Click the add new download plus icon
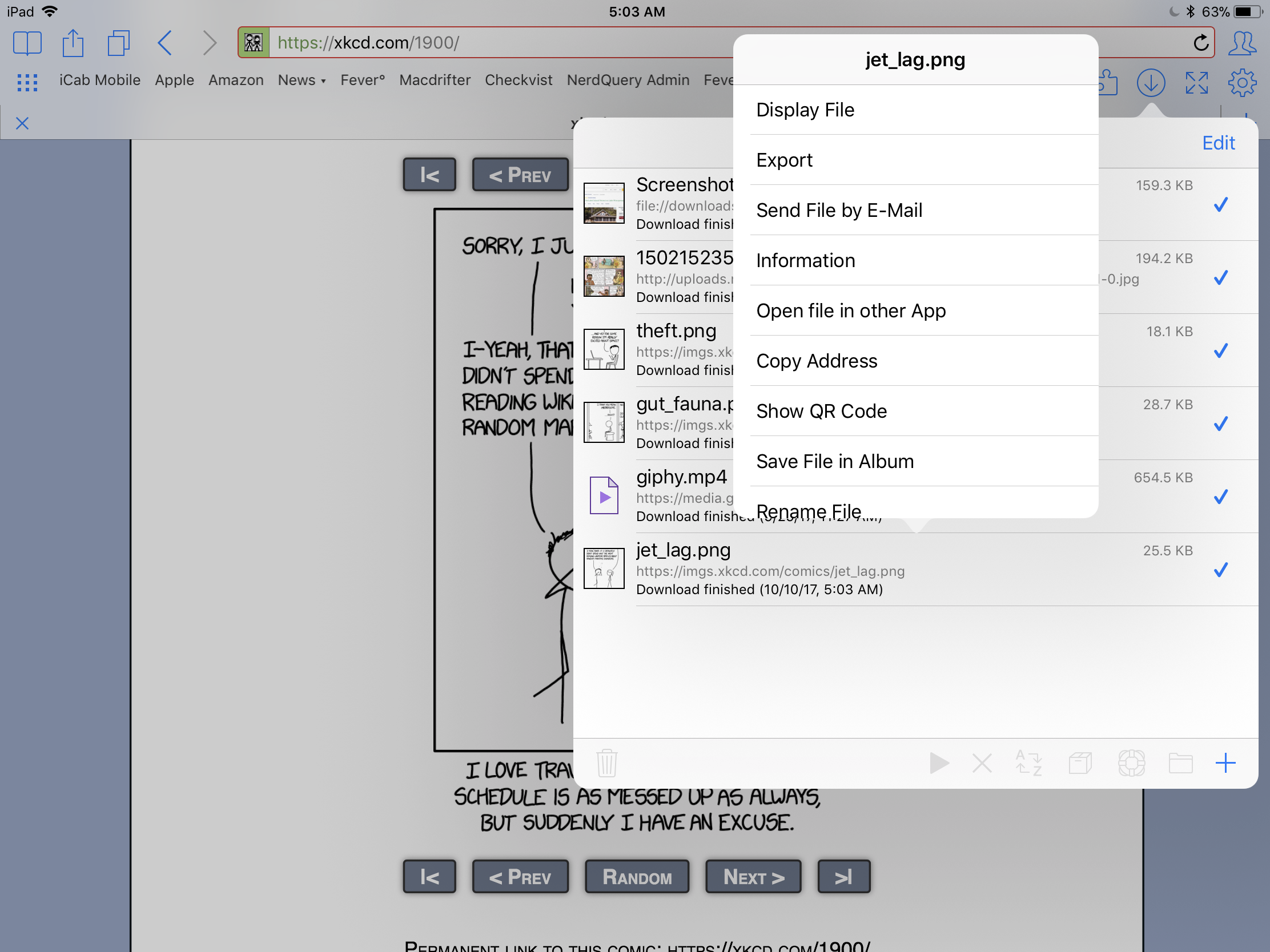 (1225, 761)
